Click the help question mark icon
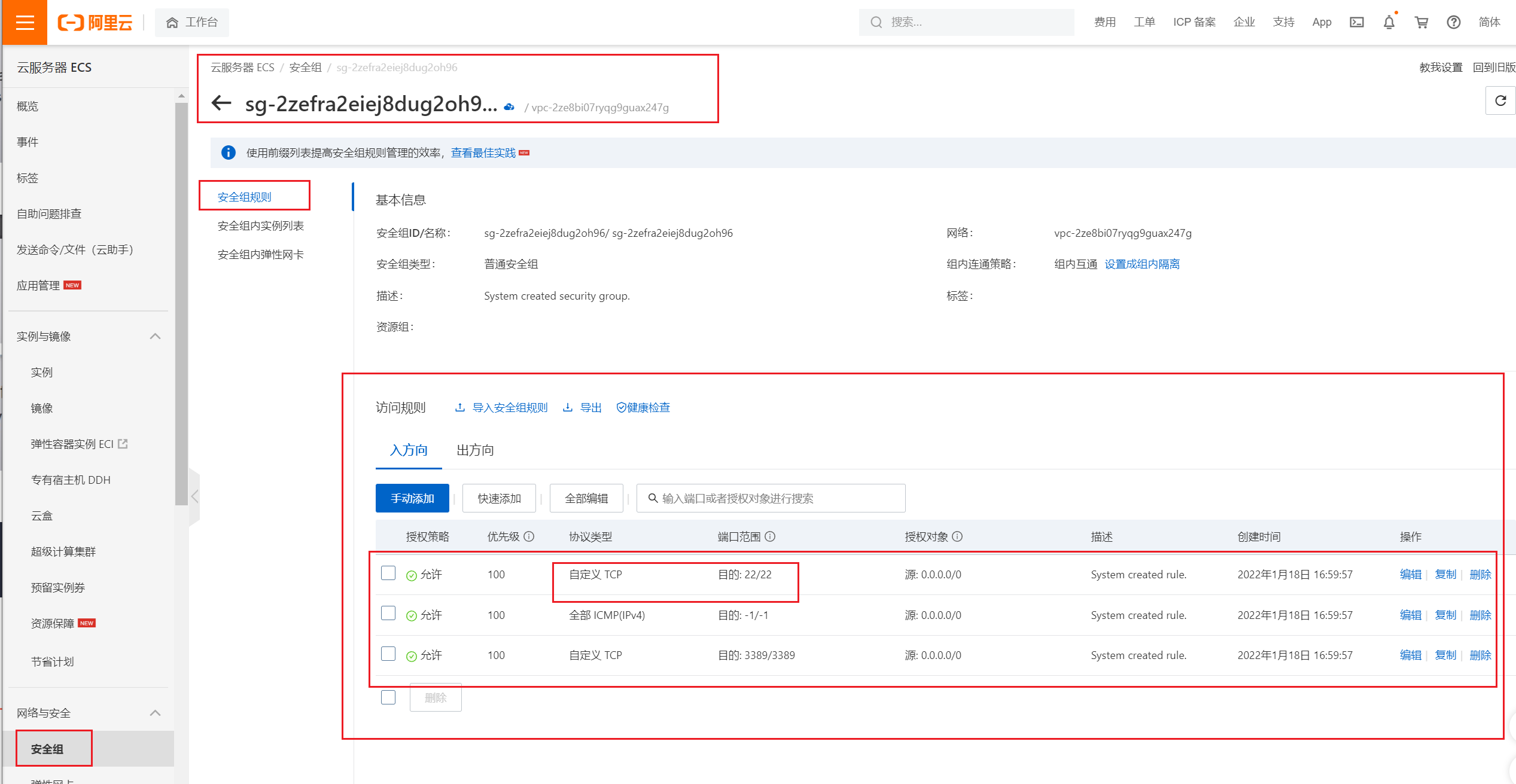 (1453, 22)
